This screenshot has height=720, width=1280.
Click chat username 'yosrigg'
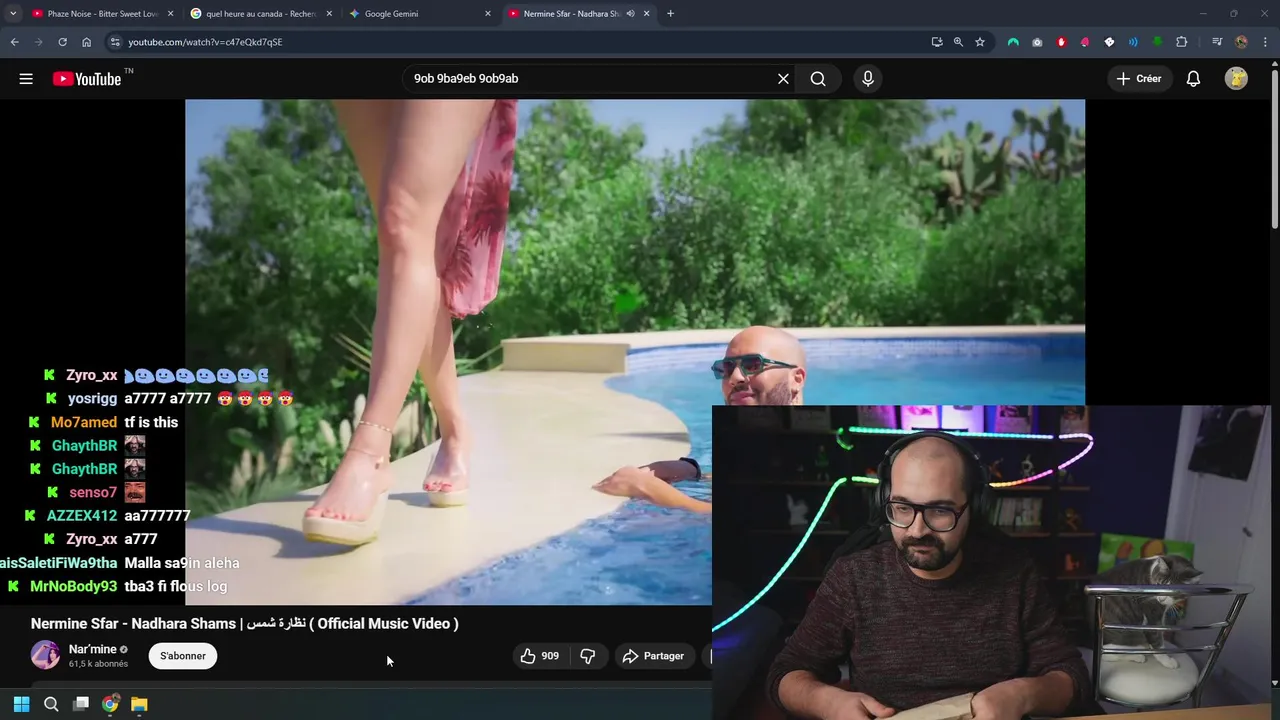92,399
